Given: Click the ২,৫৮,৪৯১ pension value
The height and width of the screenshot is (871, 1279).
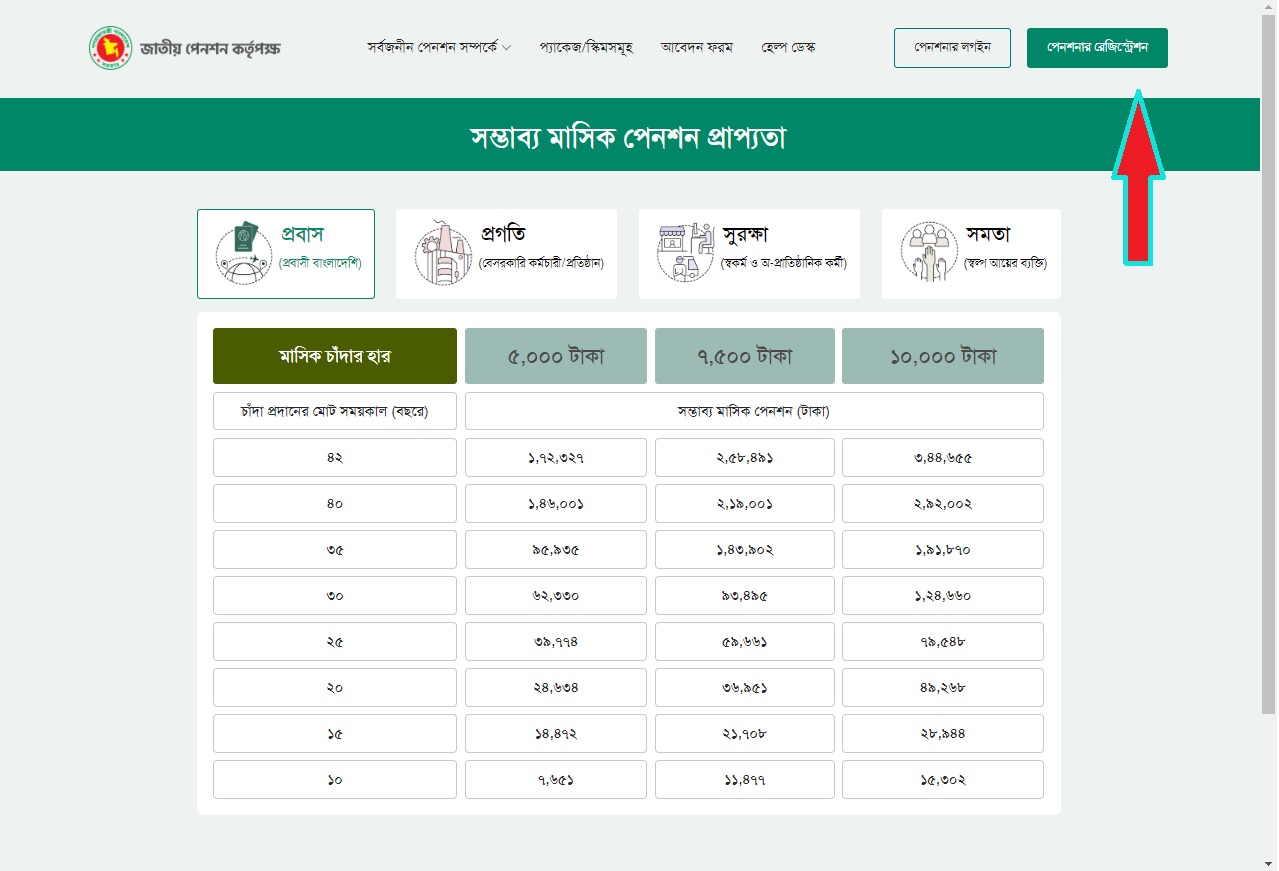Looking at the screenshot, I should 745,457.
